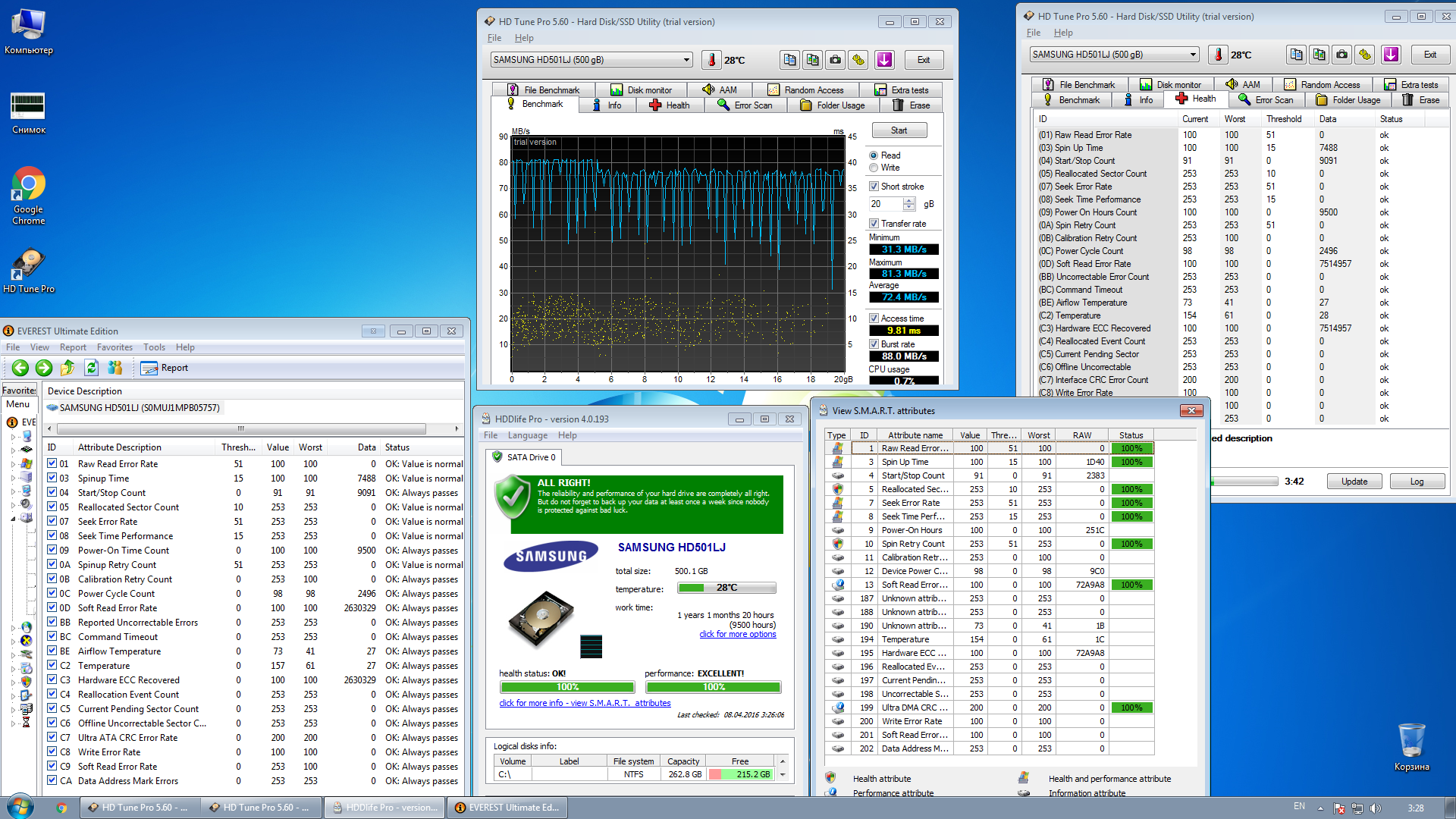Click the HDDlife health status 100% bar

(567, 687)
